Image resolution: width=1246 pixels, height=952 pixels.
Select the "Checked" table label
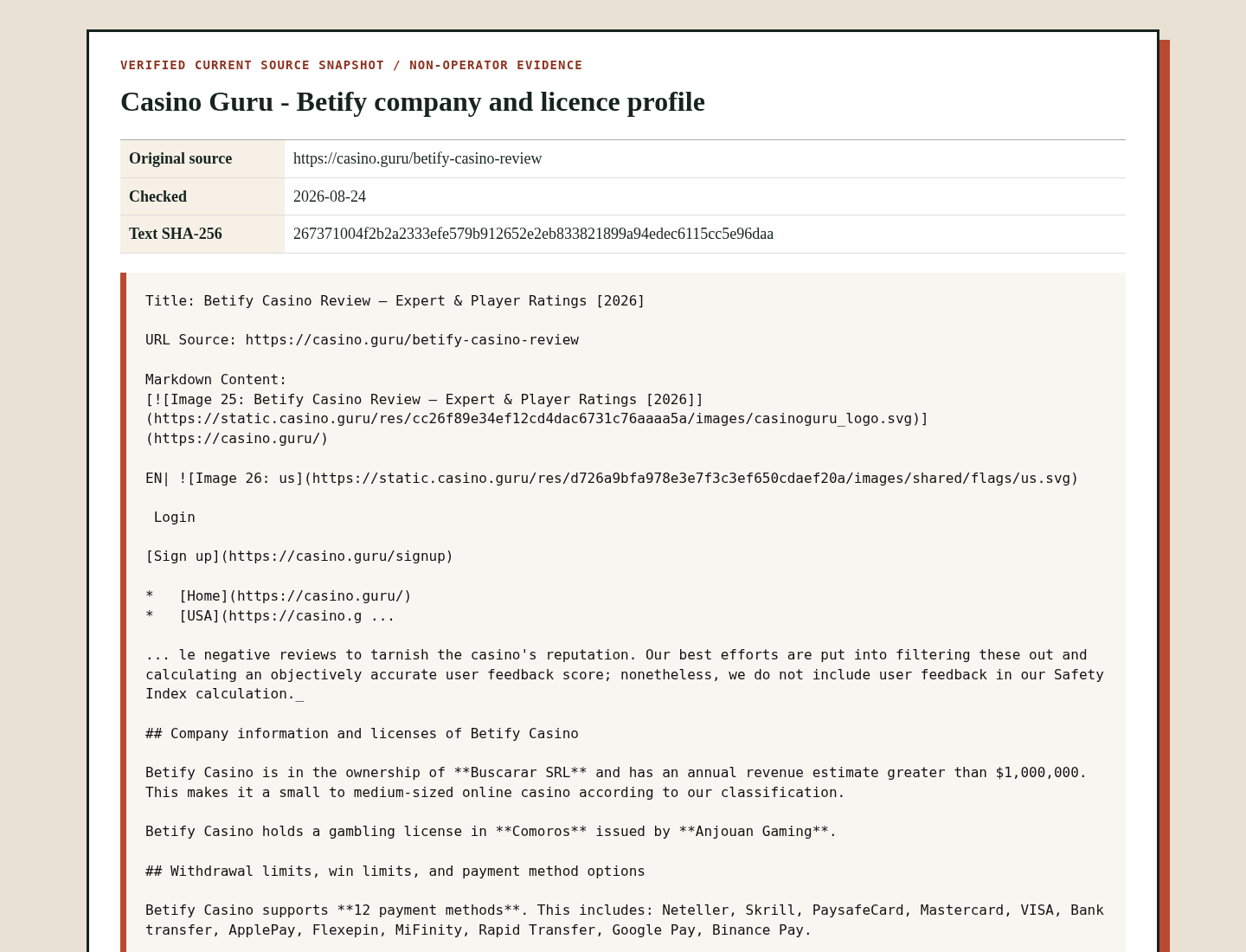[x=158, y=196]
